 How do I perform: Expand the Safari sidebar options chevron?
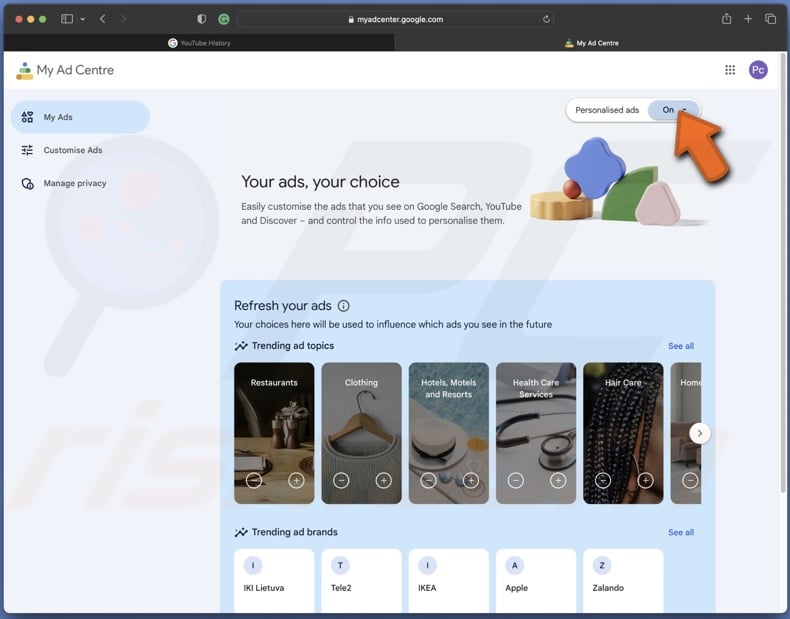[x=82, y=19]
